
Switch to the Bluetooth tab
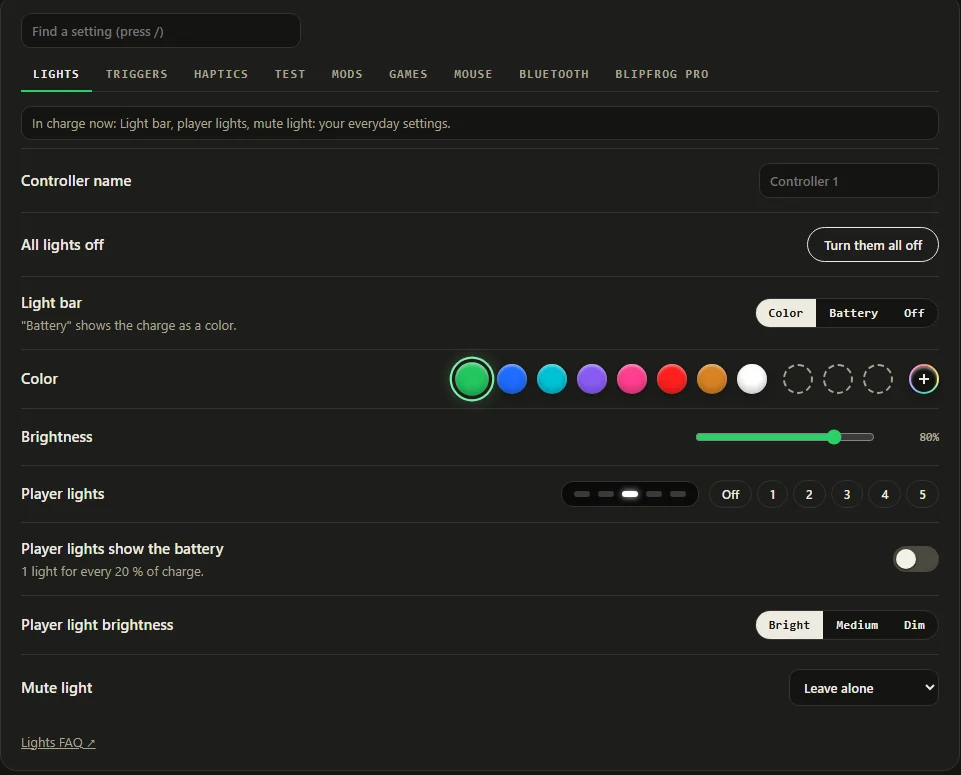pos(553,74)
